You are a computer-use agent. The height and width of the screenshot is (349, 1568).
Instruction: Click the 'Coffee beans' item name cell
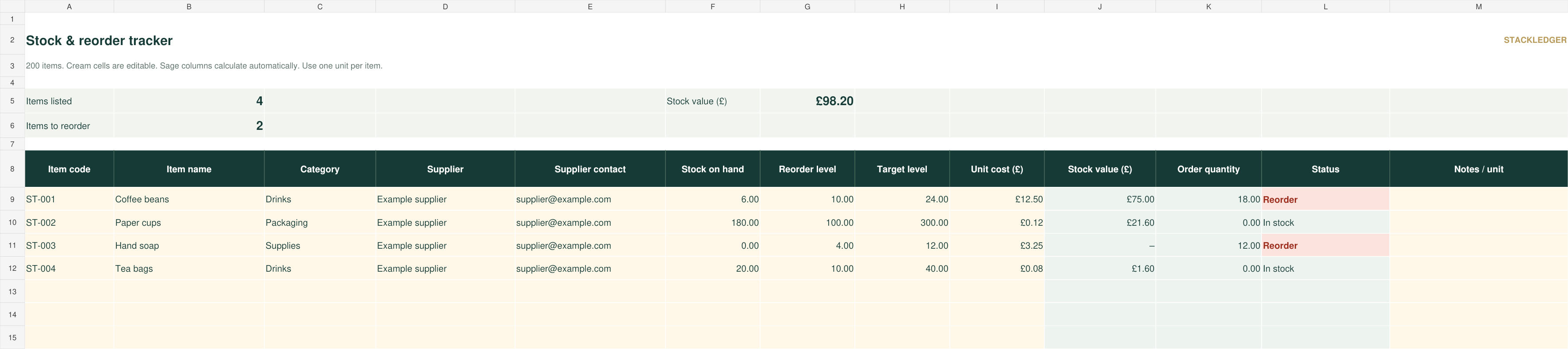[189, 199]
